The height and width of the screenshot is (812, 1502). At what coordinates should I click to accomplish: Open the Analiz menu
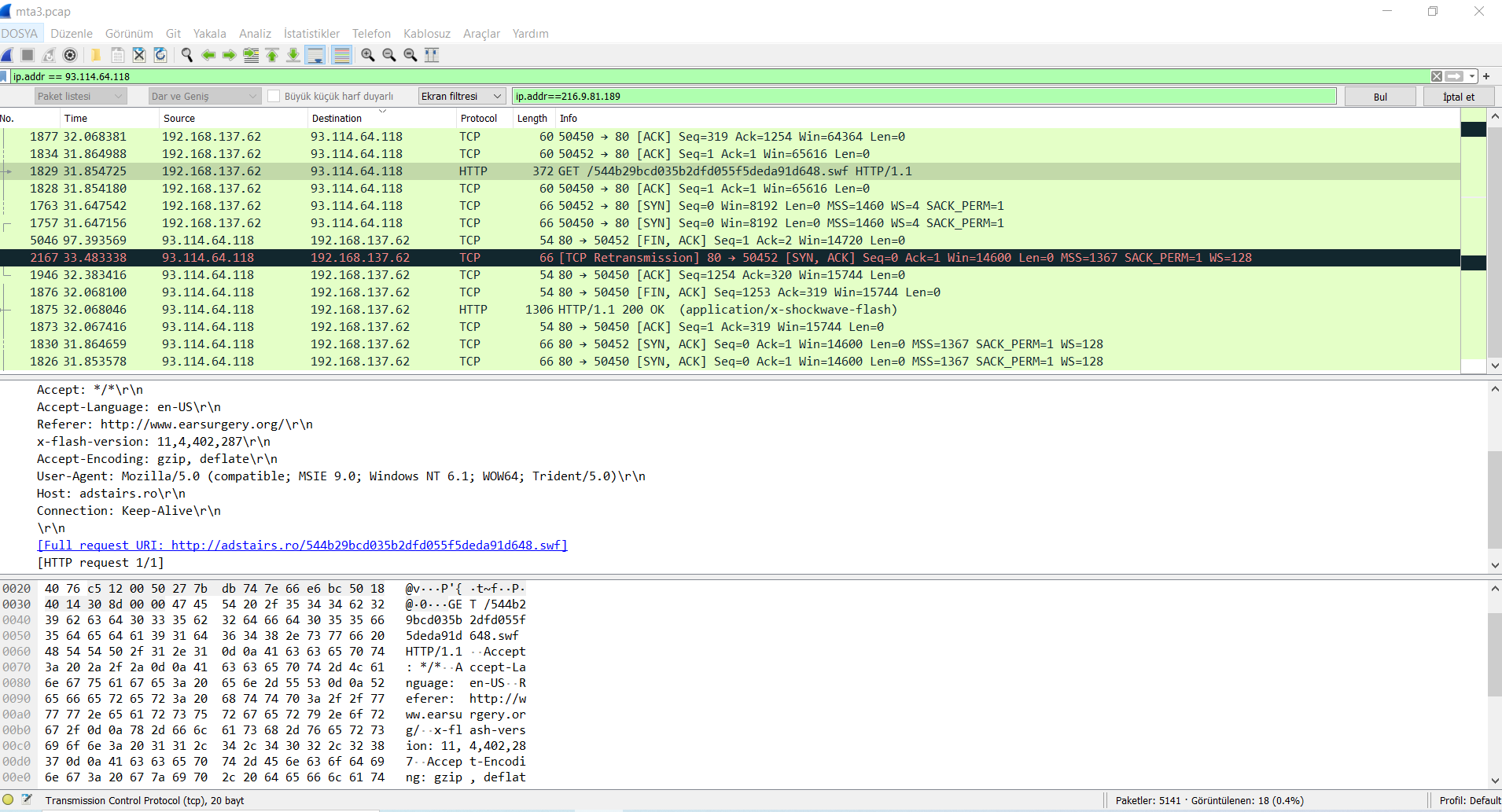(255, 34)
